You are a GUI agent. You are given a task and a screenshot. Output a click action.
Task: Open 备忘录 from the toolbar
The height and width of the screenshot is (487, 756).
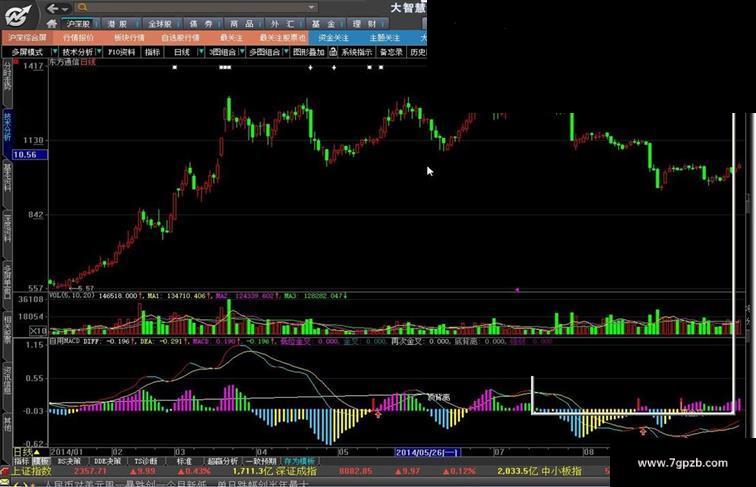(x=391, y=52)
